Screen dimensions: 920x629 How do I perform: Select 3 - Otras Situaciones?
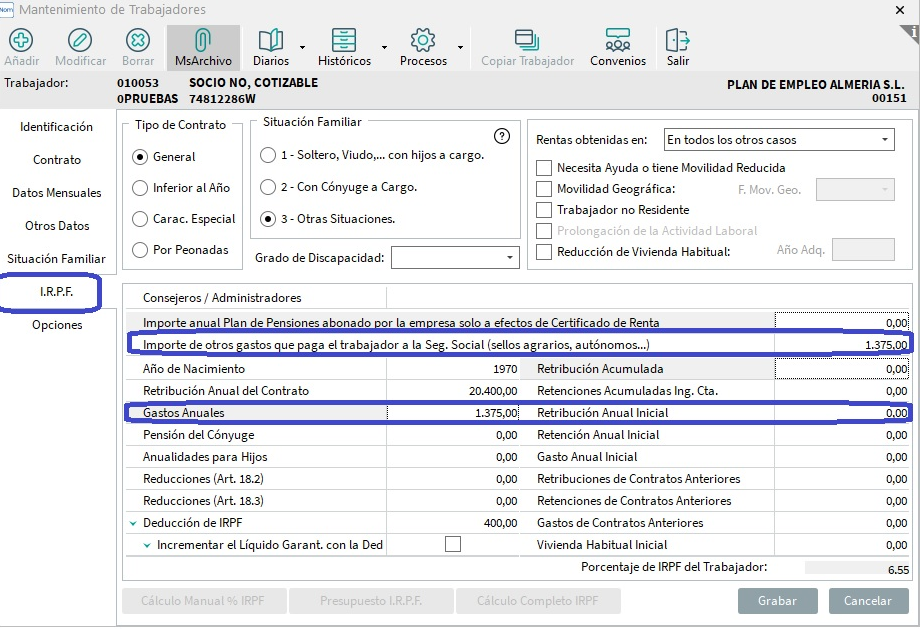[x=268, y=219]
